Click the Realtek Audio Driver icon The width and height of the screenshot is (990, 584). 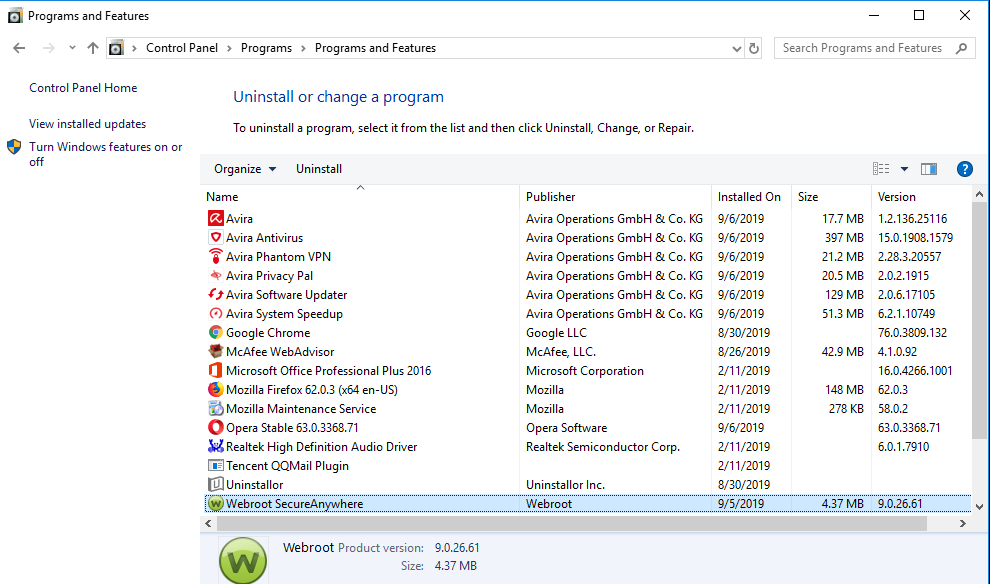(215, 446)
